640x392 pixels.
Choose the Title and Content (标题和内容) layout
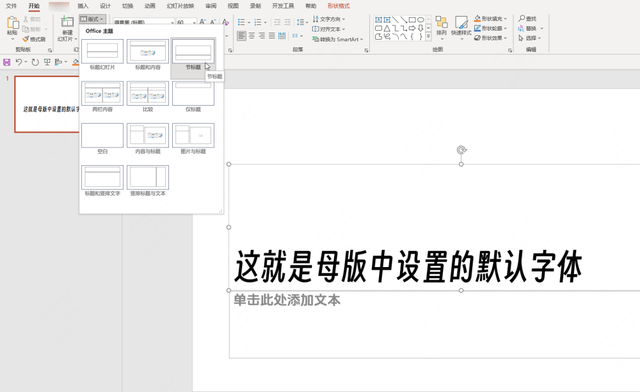point(148,55)
